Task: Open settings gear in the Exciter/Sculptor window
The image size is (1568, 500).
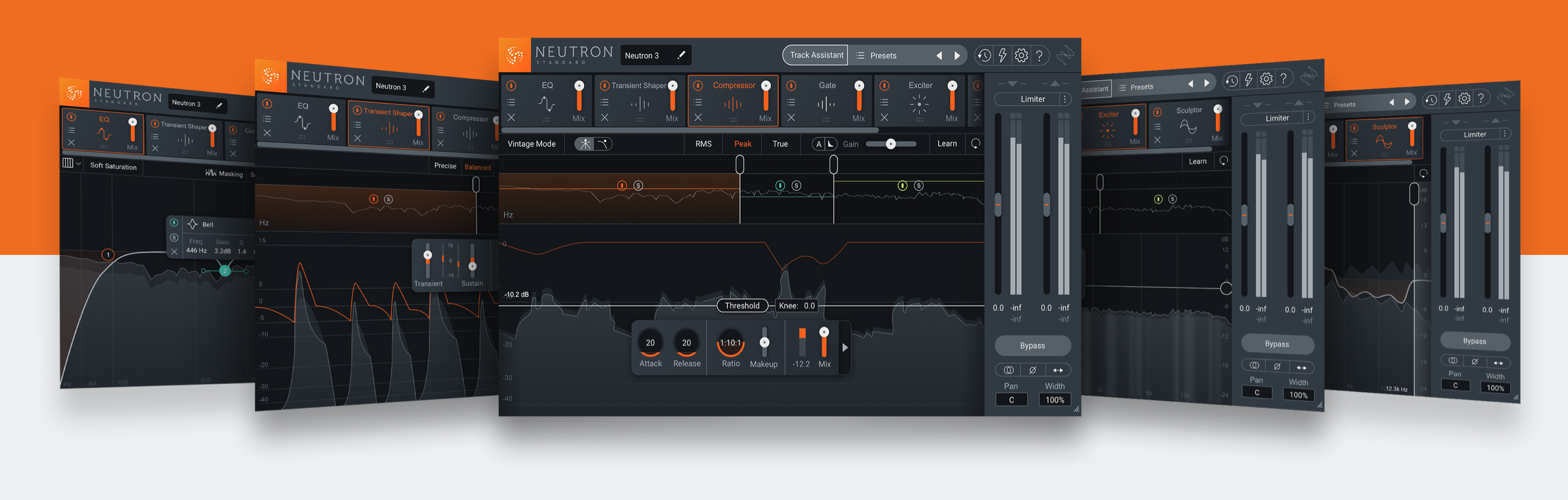Action: pos(1266,78)
